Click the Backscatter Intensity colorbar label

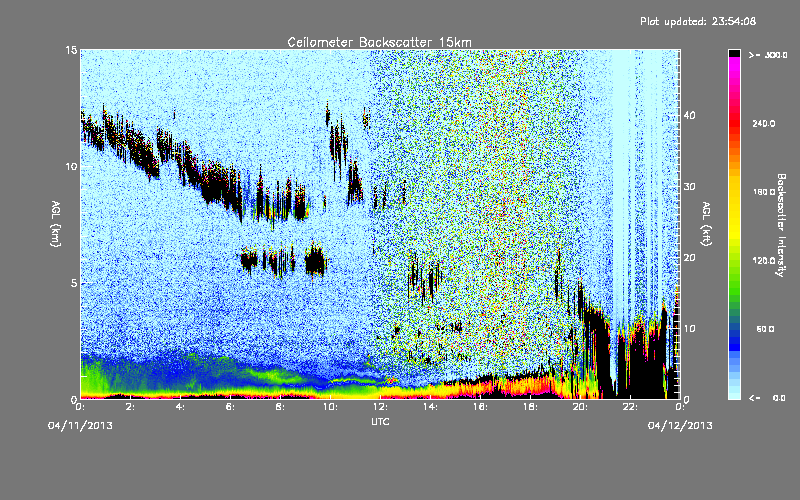pyautogui.click(x=781, y=225)
